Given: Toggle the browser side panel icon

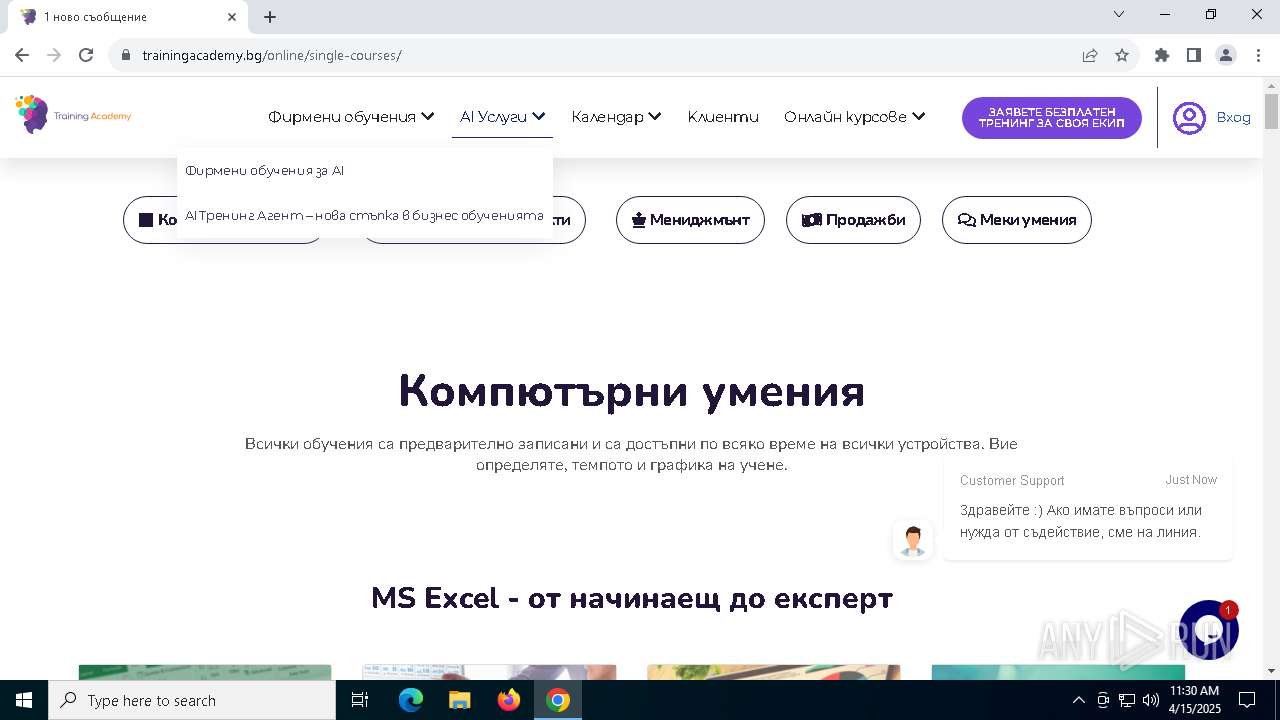Looking at the screenshot, I should click(1194, 55).
